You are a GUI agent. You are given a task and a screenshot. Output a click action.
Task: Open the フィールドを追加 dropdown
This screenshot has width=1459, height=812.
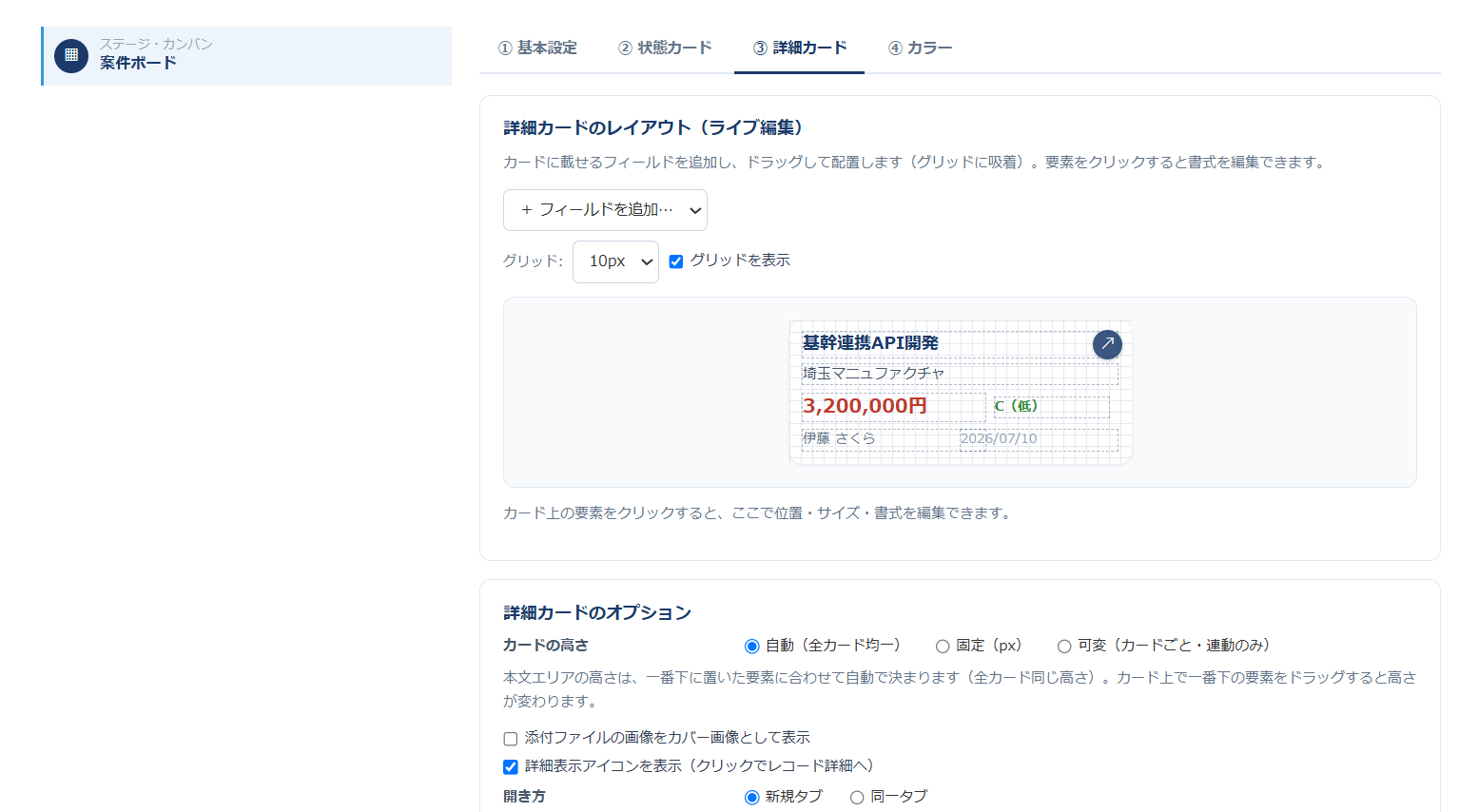pyautogui.click(x=605, y=210)
